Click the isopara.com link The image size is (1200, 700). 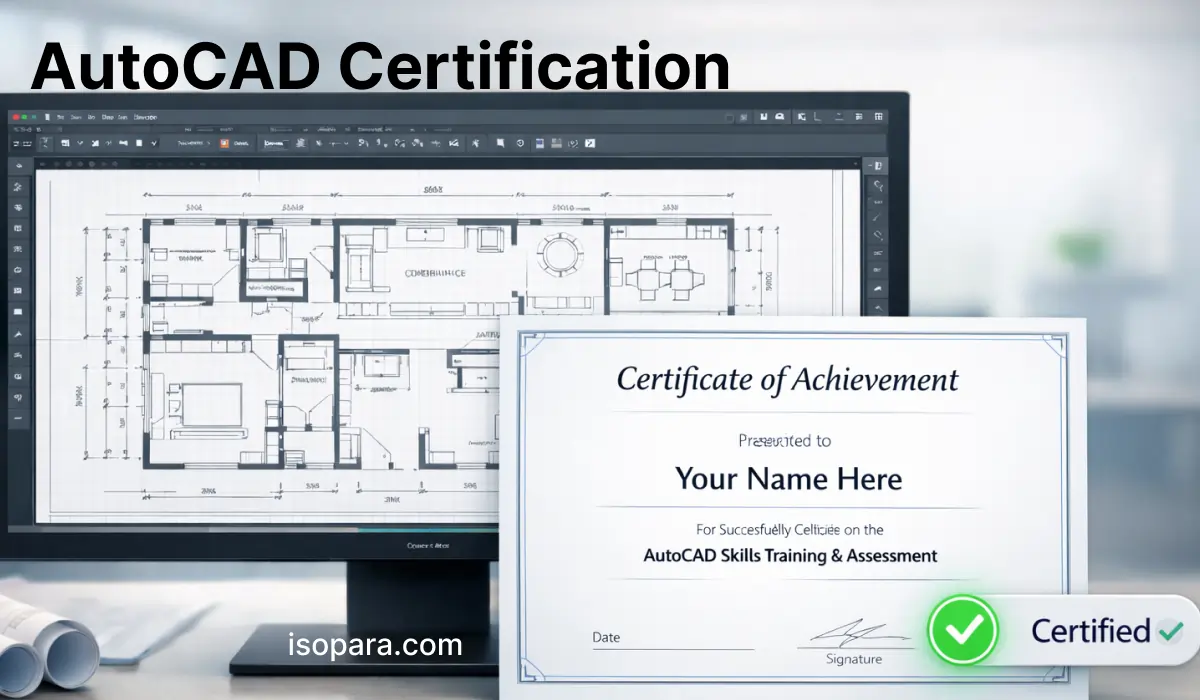377,645
